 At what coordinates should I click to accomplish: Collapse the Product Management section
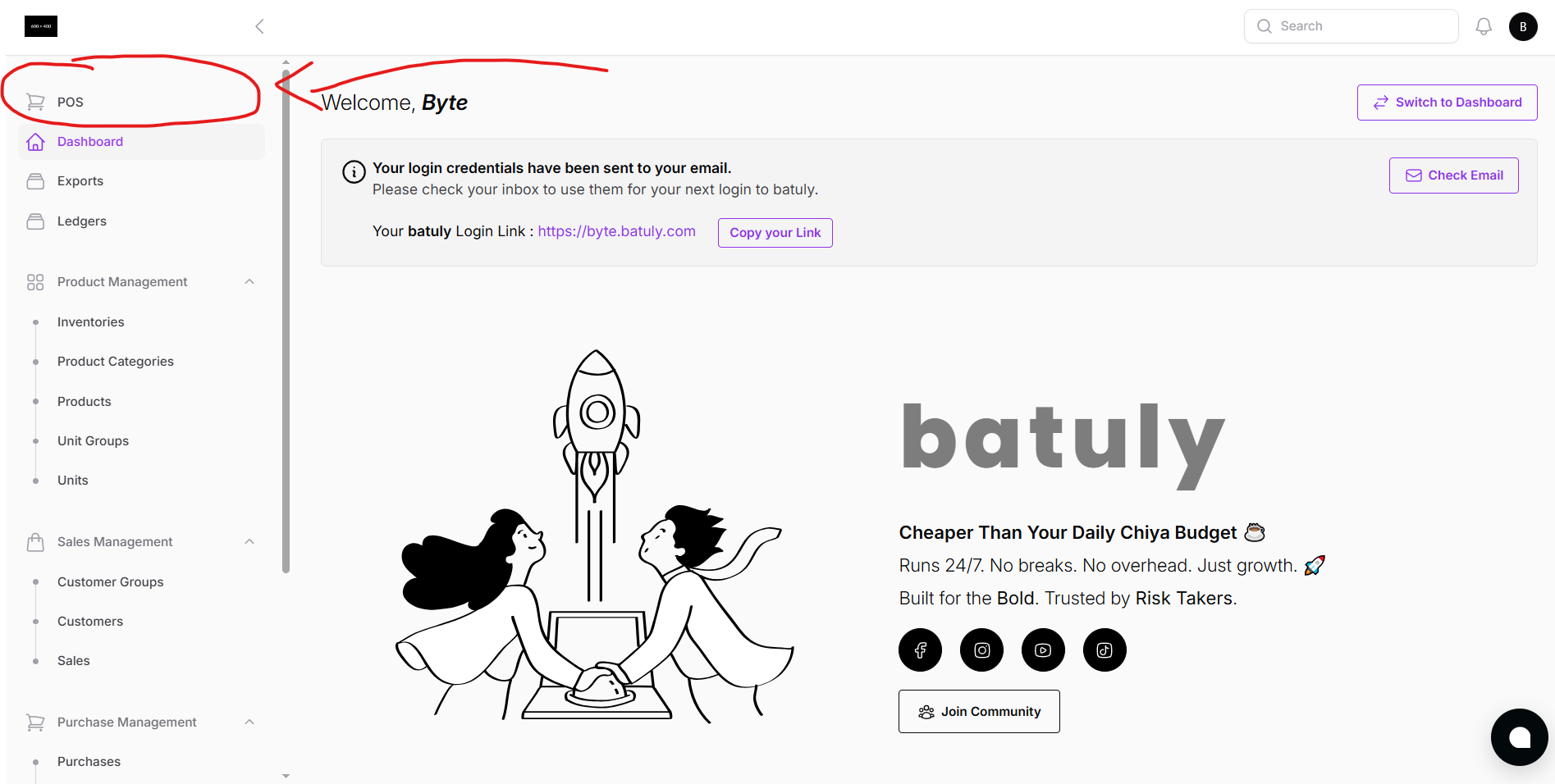[249, 281]
